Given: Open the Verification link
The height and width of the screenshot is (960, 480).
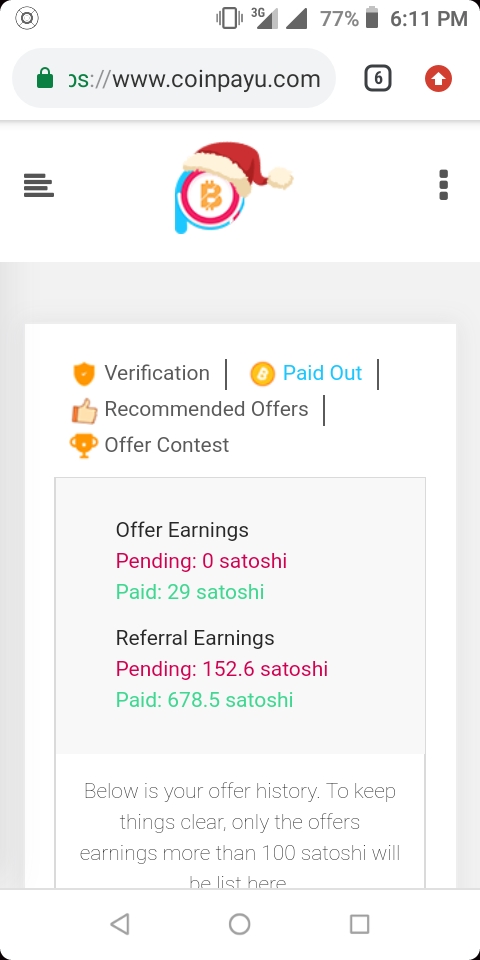Looking at the screenshot, I should pyautogui.click(x=157, y=373).
